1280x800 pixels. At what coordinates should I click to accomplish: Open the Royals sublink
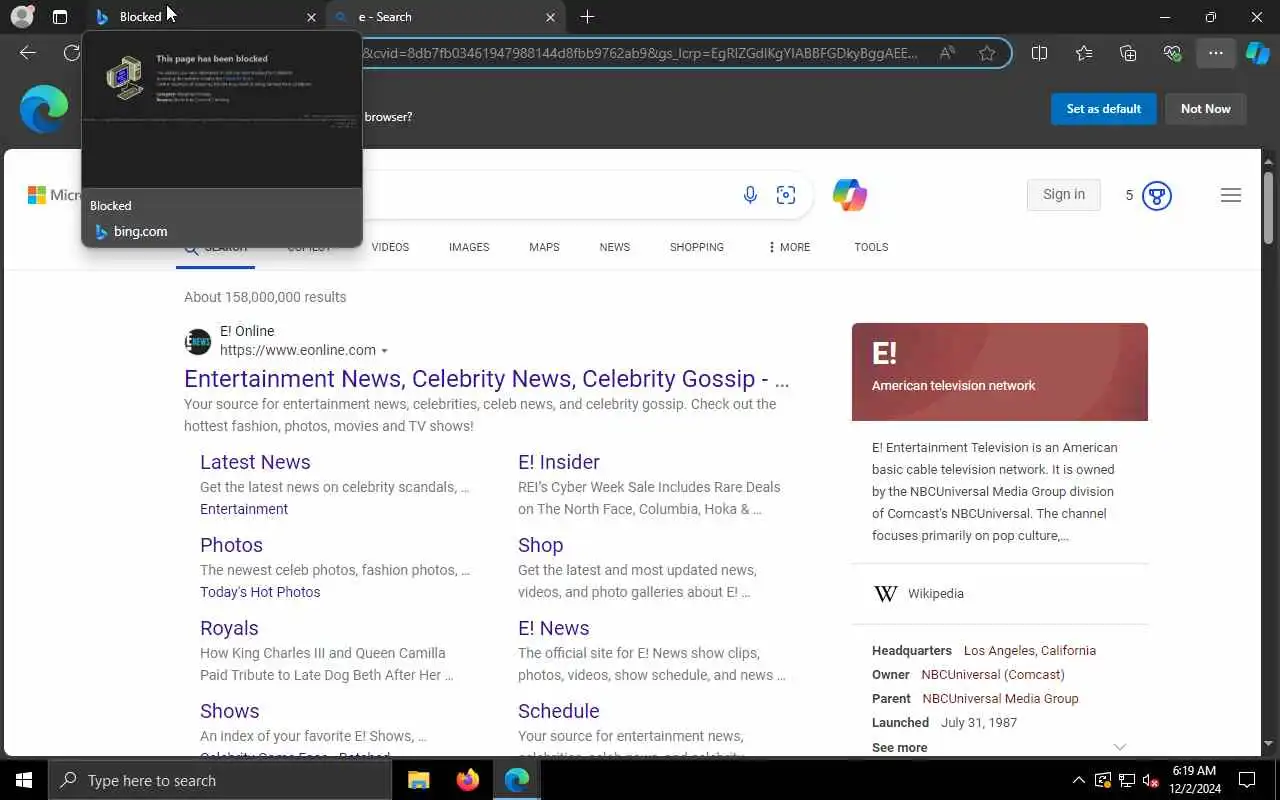(x=229, y=628)
